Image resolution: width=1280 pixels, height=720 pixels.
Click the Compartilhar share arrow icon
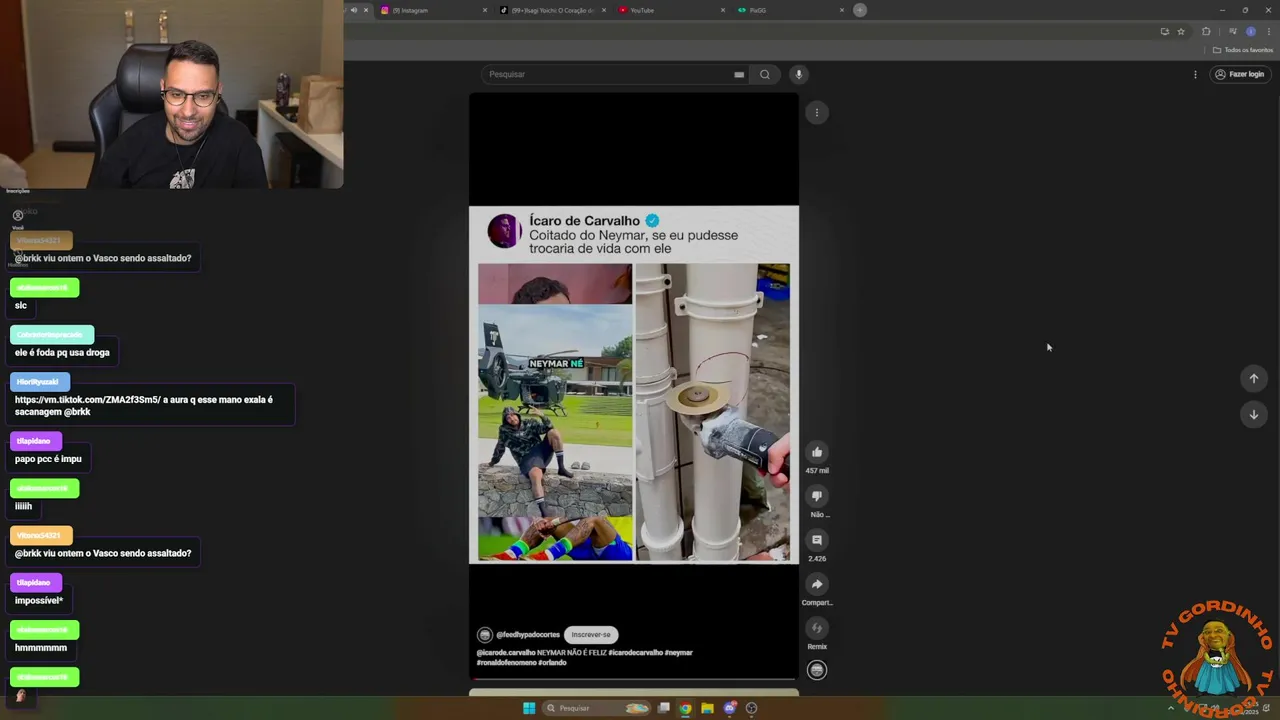coord(817,584)
